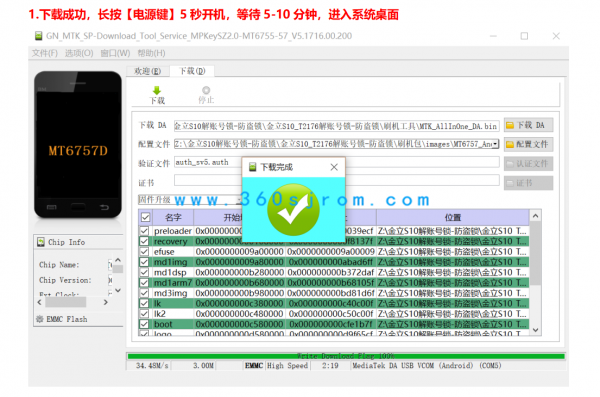Click the Chip Info panel icon
Viewport: 600px width, 397px height.
point(41,242)
